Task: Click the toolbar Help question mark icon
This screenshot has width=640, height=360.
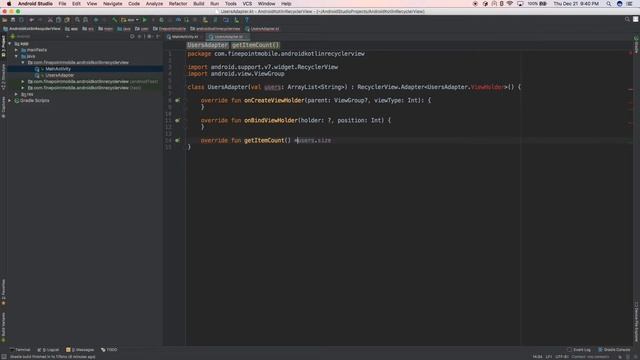Action: (246, 20)
